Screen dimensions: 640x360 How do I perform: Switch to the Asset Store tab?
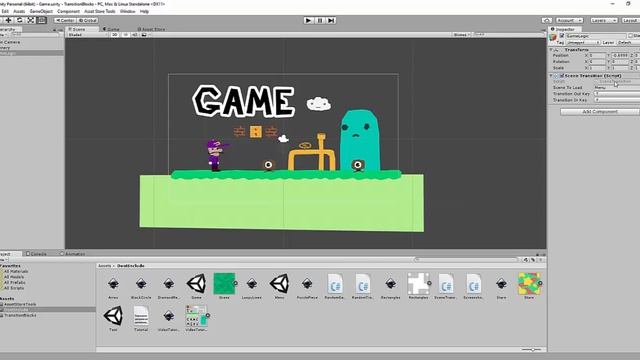point(151,29)
